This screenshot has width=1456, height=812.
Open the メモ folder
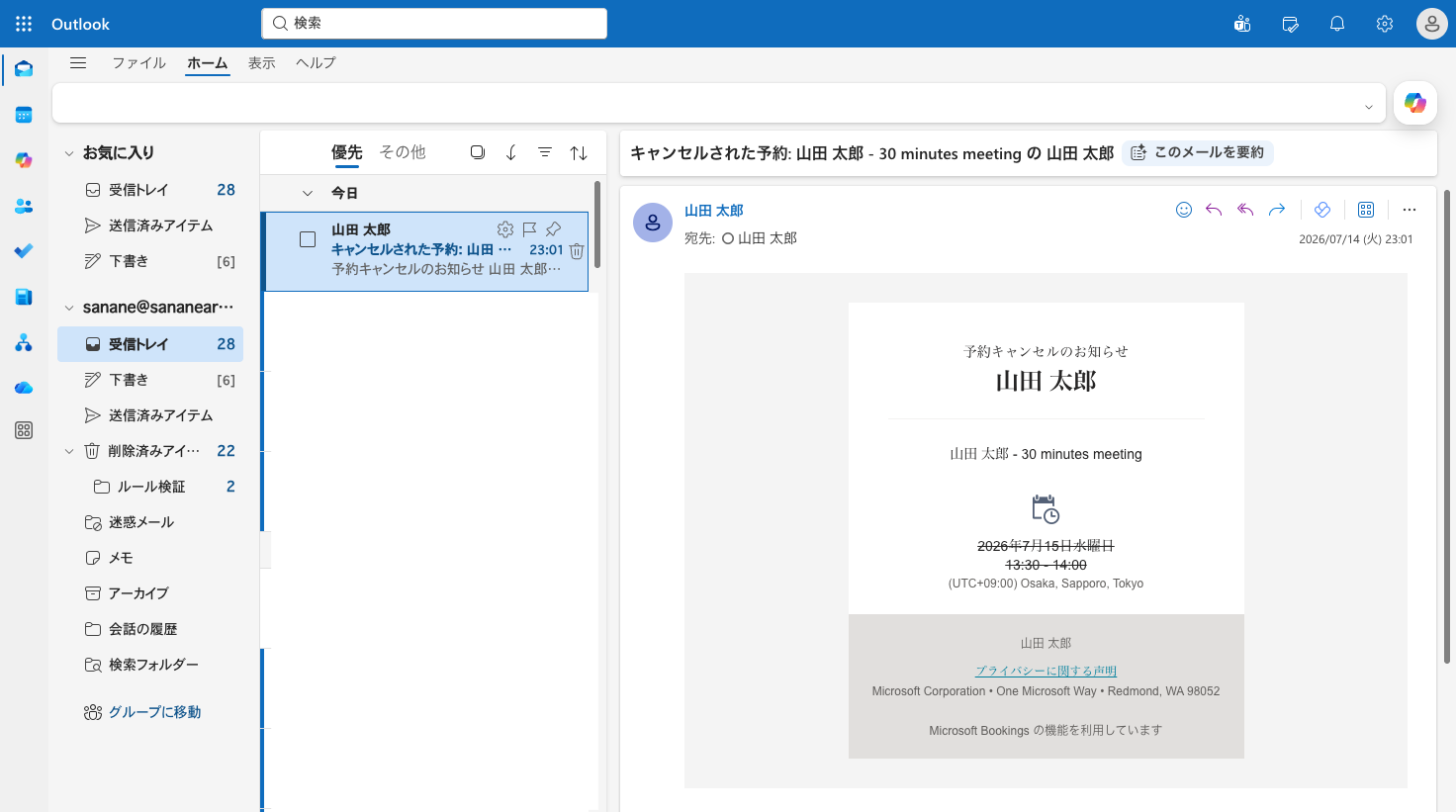(150, 558)
